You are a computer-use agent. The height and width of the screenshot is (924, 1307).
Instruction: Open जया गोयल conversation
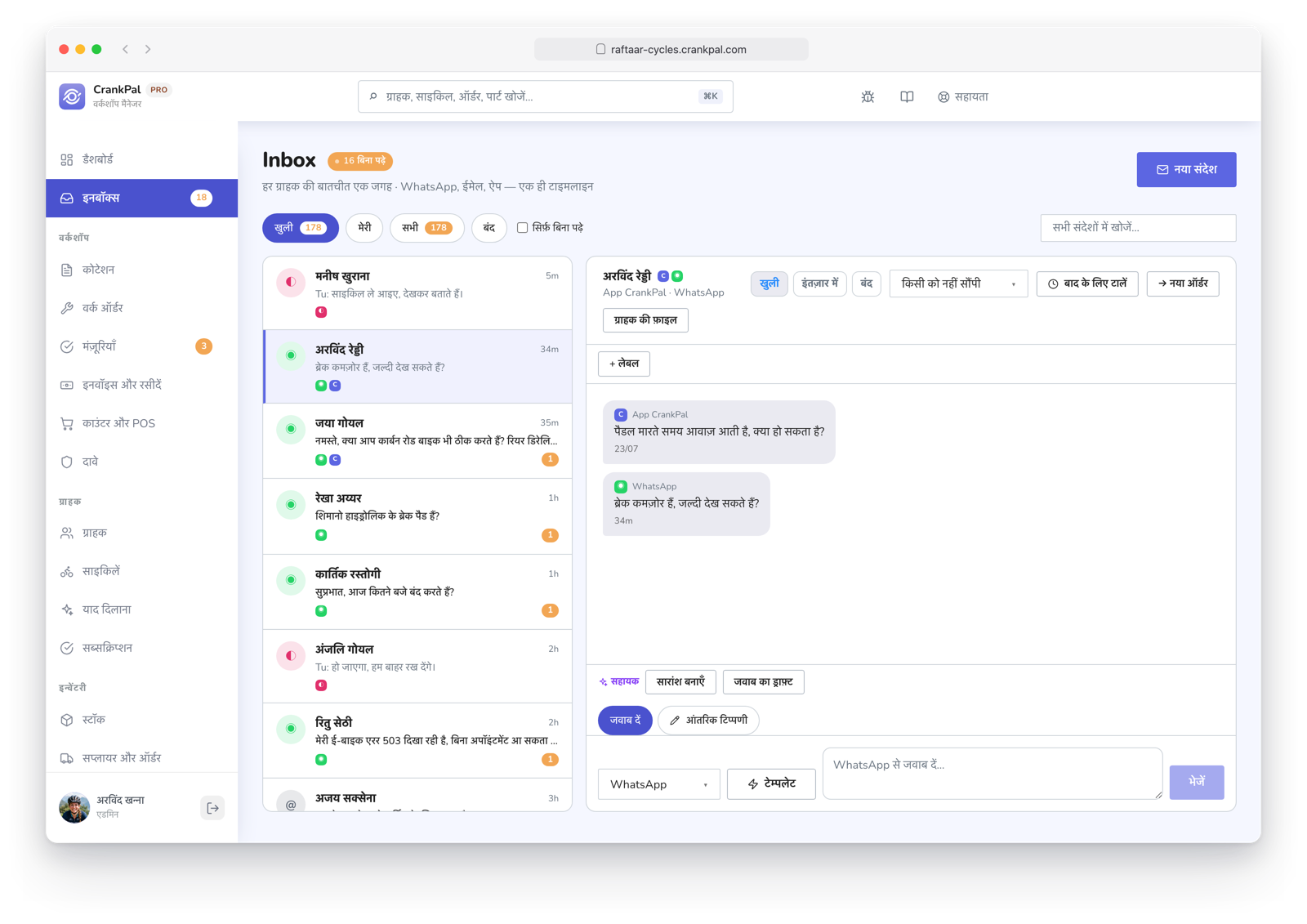coord(417,440)
